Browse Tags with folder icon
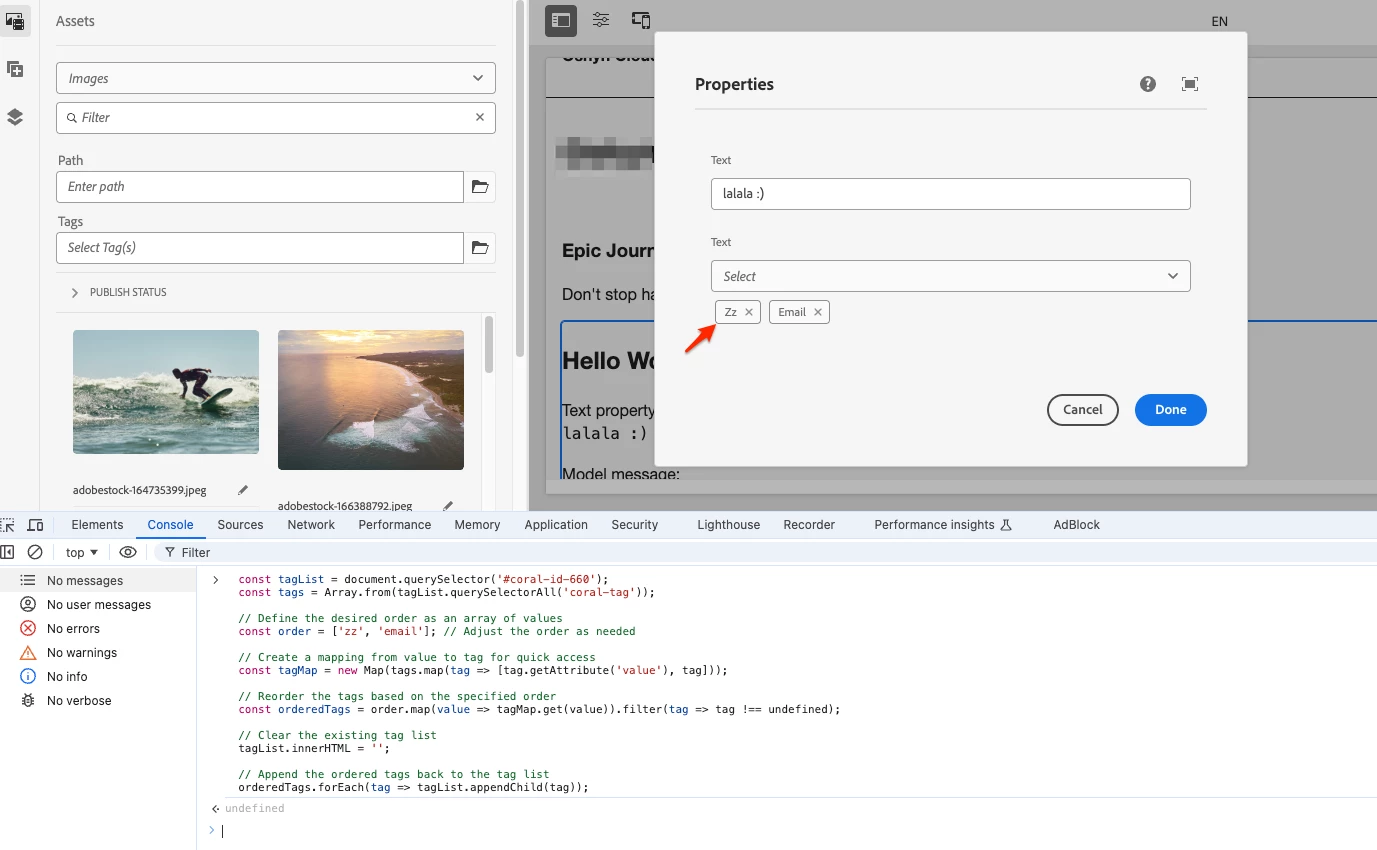The image size is (1377, 850). 480,248
